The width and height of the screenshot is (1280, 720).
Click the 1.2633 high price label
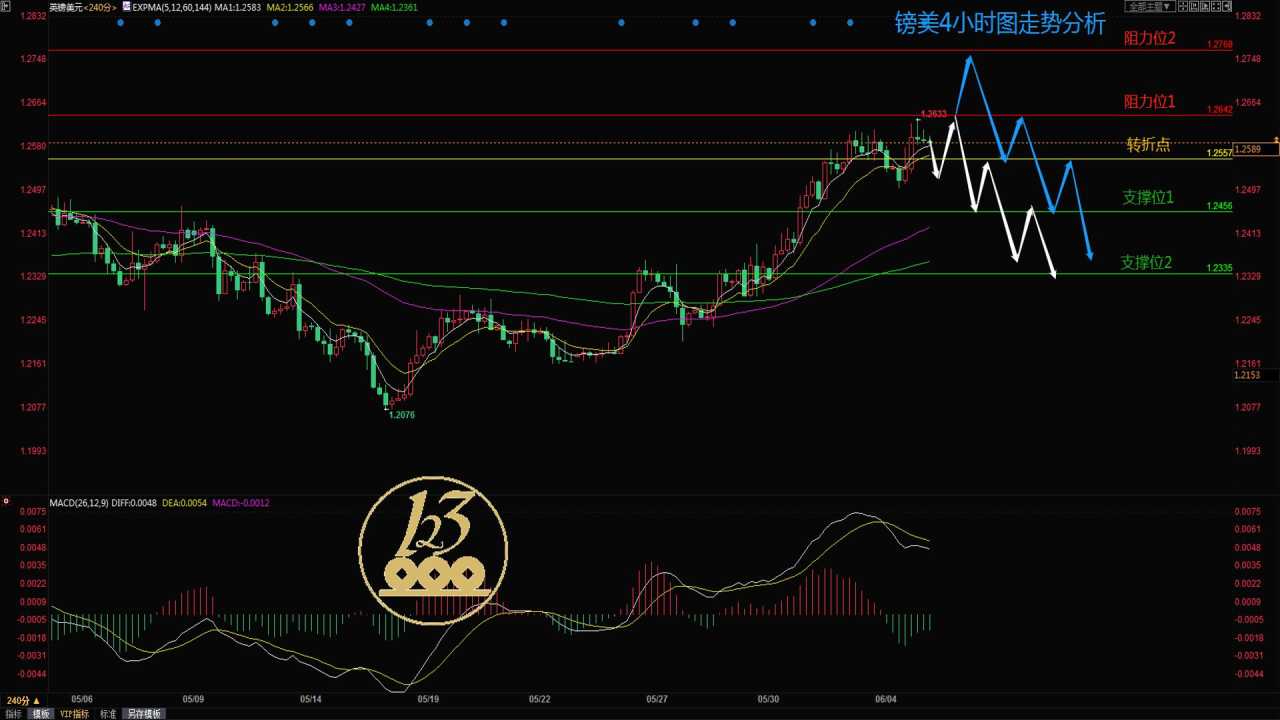point(934,114)
